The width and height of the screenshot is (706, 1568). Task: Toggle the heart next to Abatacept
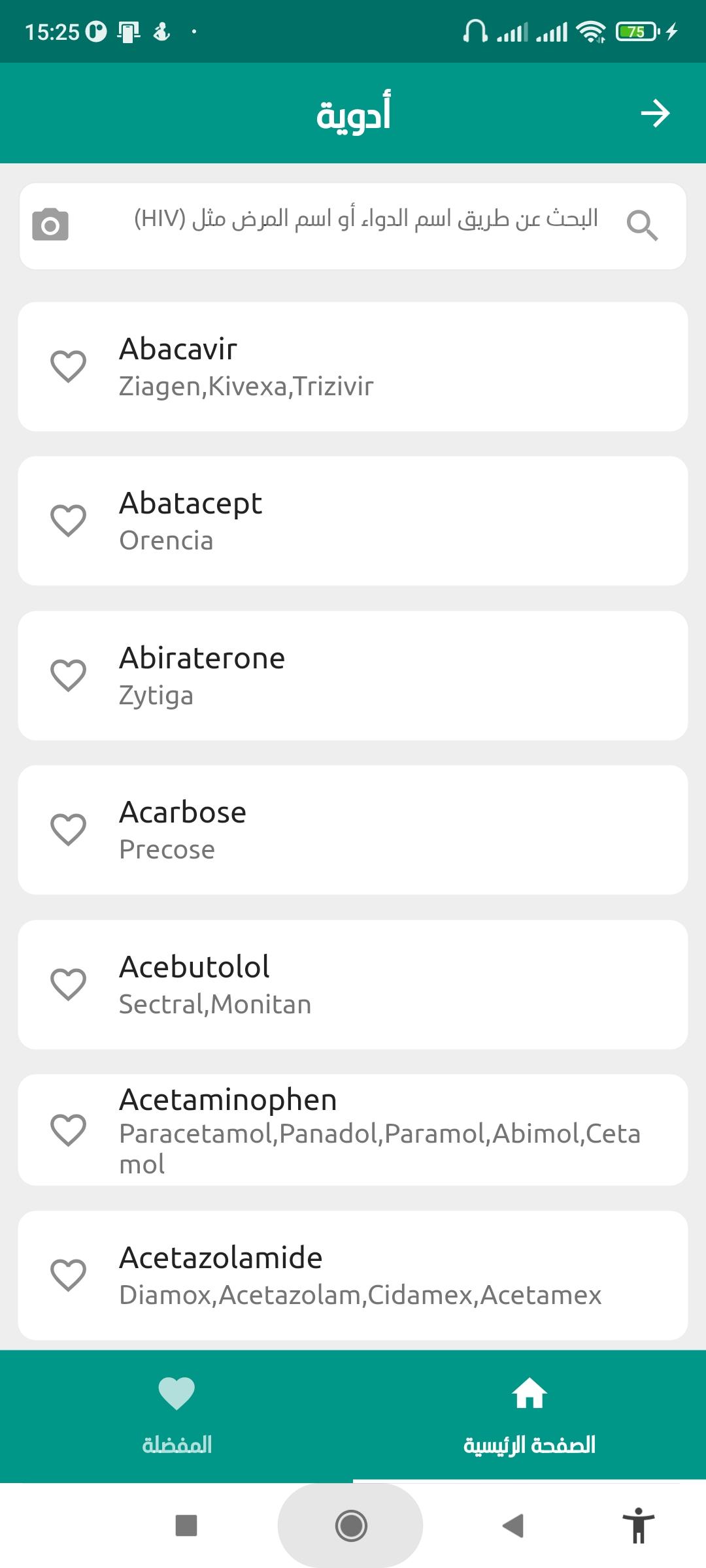point(69,521)
